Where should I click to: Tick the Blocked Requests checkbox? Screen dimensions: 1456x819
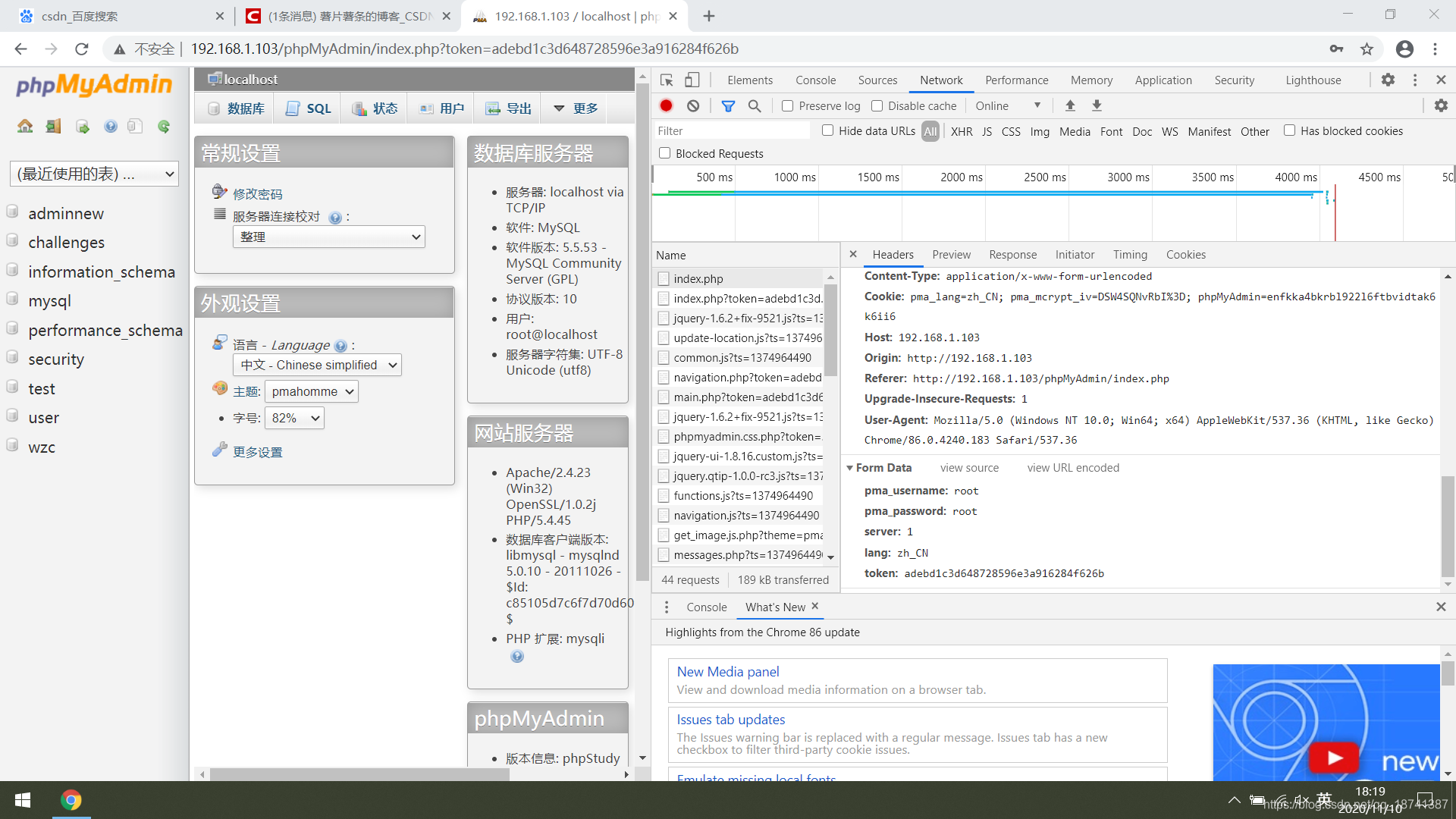pos(665,153)
